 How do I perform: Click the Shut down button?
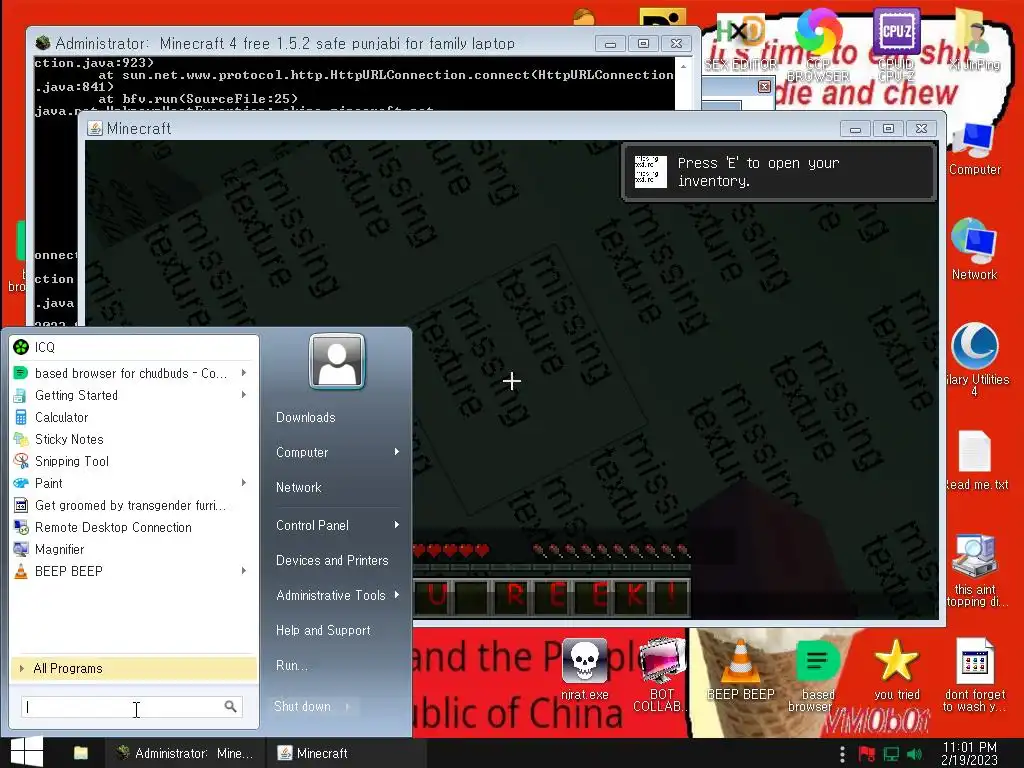(302, 707)
